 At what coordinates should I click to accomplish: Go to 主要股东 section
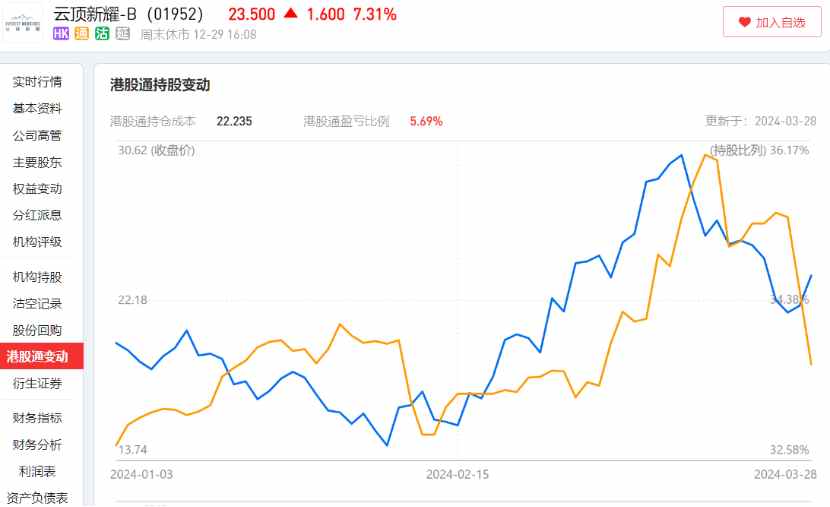[37, 162]
